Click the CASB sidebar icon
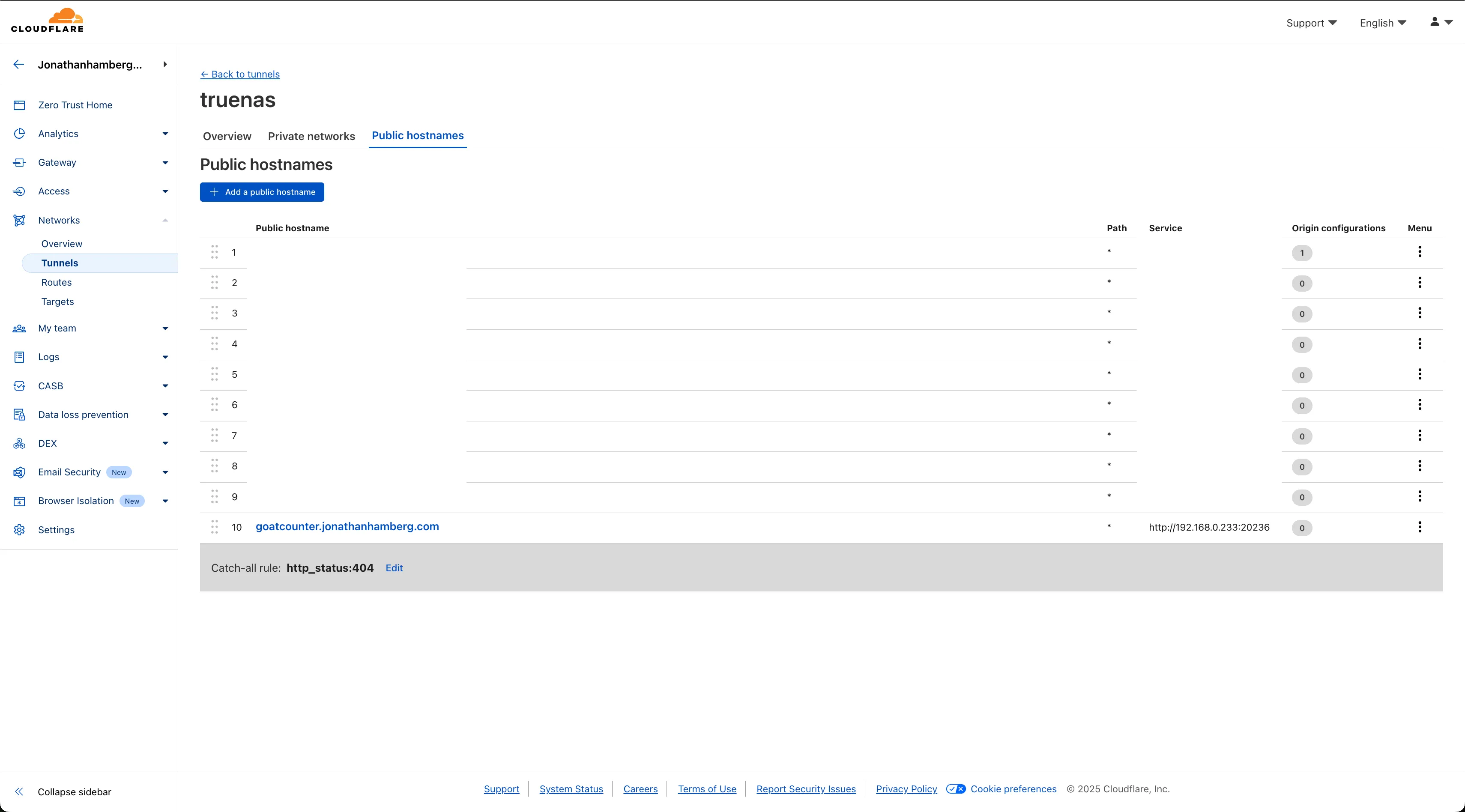Screen dimensions: 1465x812 click(x=19, y=386)
